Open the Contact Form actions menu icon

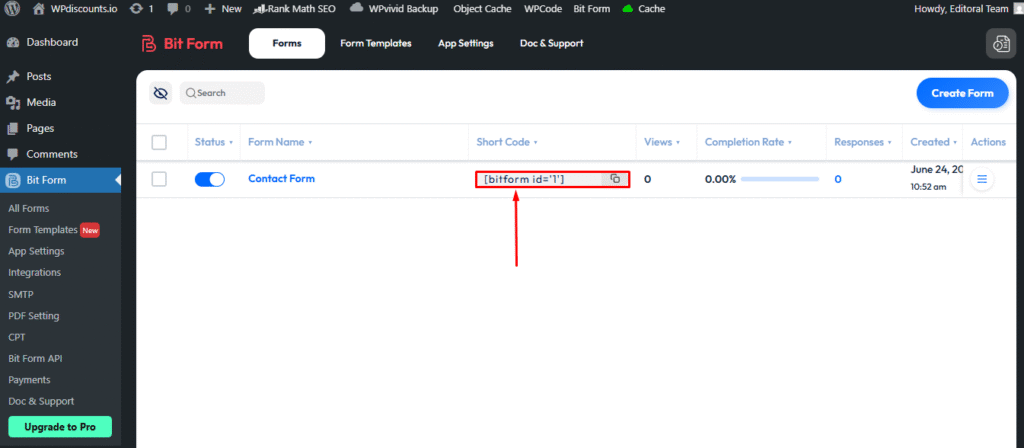[x=982, y=179]
